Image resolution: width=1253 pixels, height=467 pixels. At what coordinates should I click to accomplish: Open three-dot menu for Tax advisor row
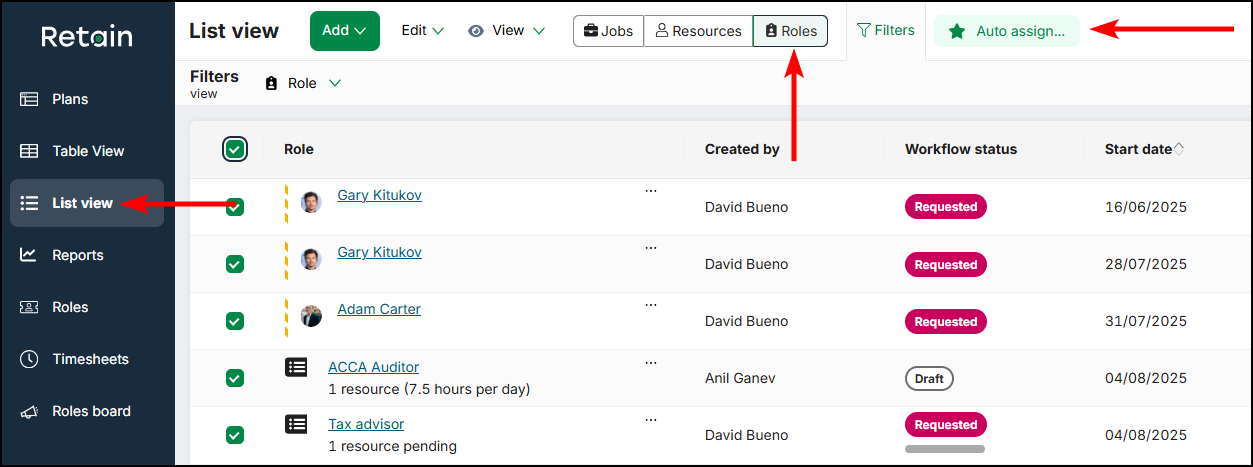click(651, 419)
